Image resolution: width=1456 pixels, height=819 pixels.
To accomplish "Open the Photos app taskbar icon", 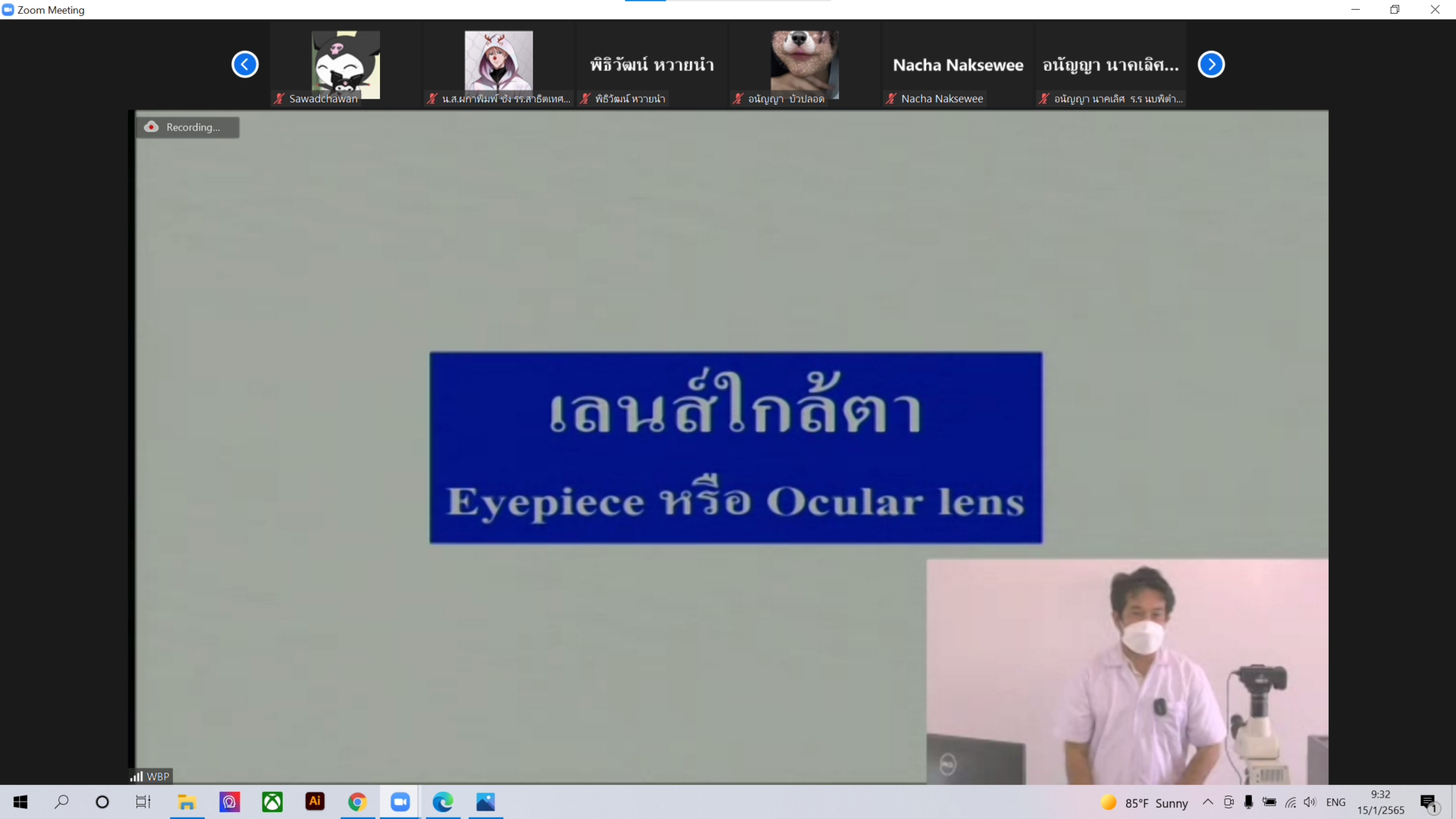I will (485, 802).
